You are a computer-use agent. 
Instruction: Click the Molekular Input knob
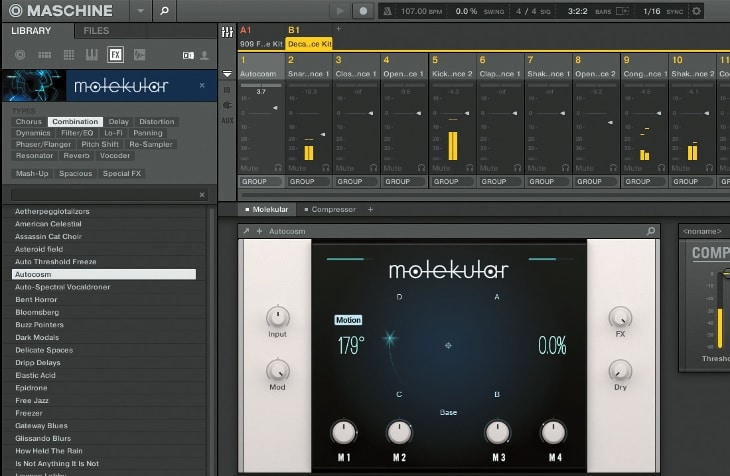(x=277, y=318)
